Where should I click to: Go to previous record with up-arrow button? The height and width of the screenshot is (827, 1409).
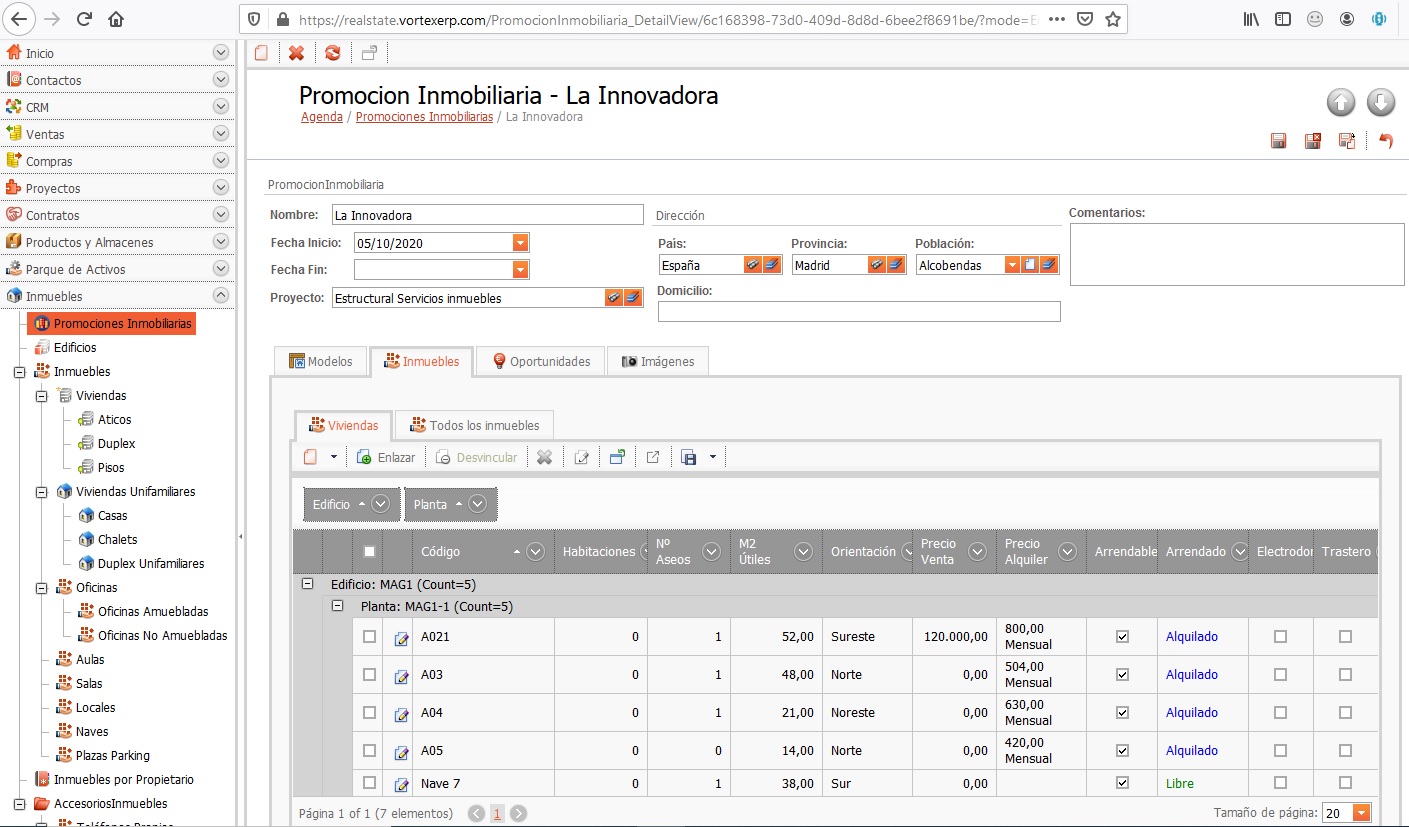coord(1341,102)
